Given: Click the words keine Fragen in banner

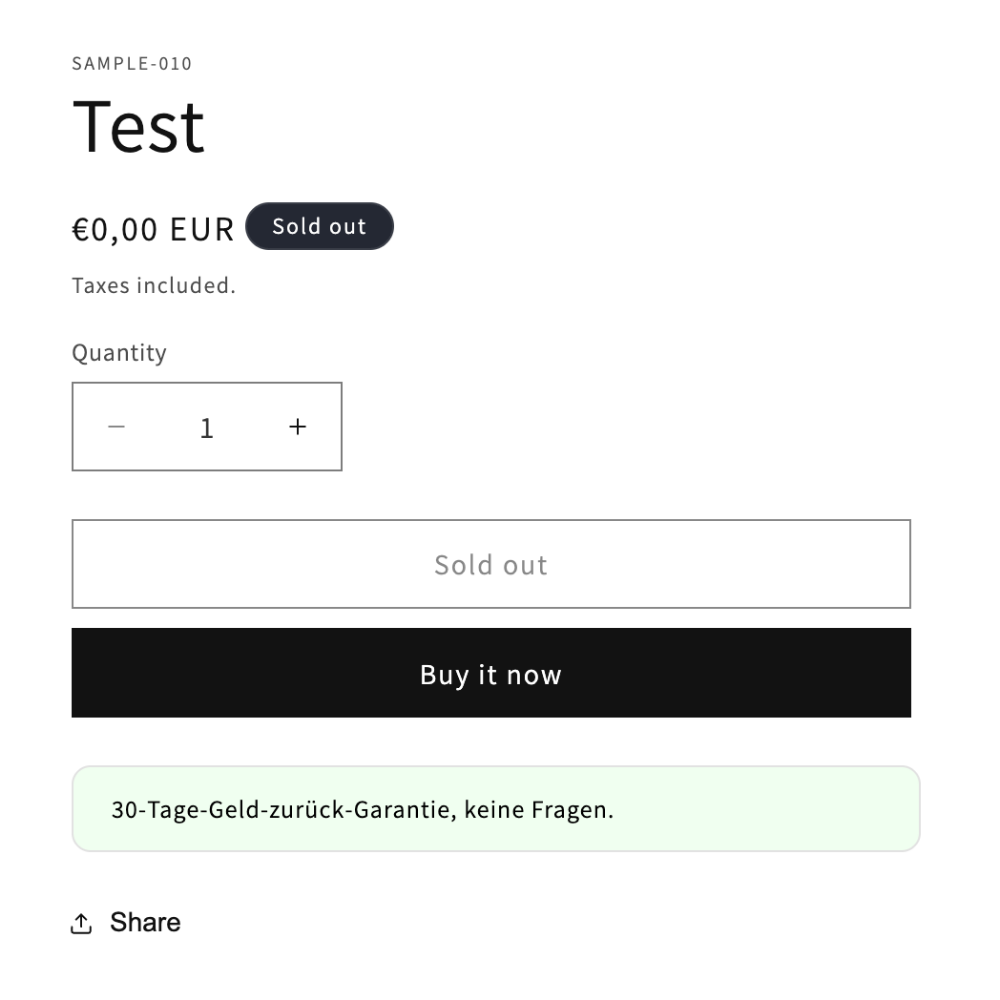Looking at the screenshot, I should point(538,809).
